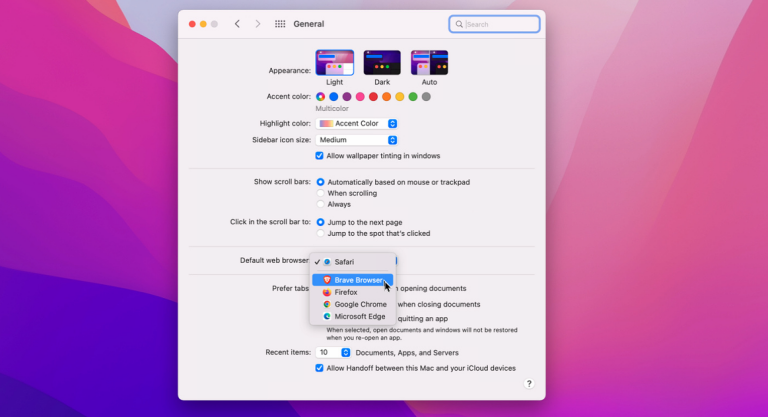Viewport: 768px width, 417px height.
Task: Click the help question mark button
Action: (x=529, y=383)
